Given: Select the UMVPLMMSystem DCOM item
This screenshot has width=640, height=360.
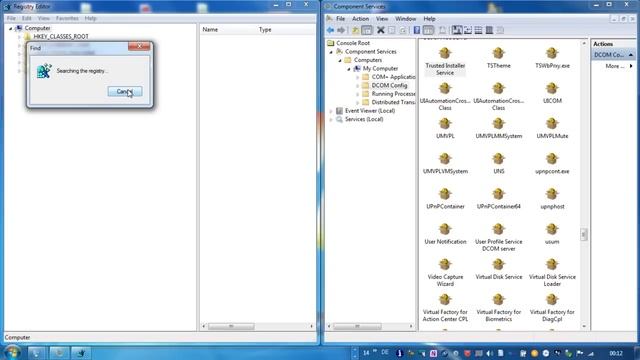Looking at the screenshot, I should (498, 128).
